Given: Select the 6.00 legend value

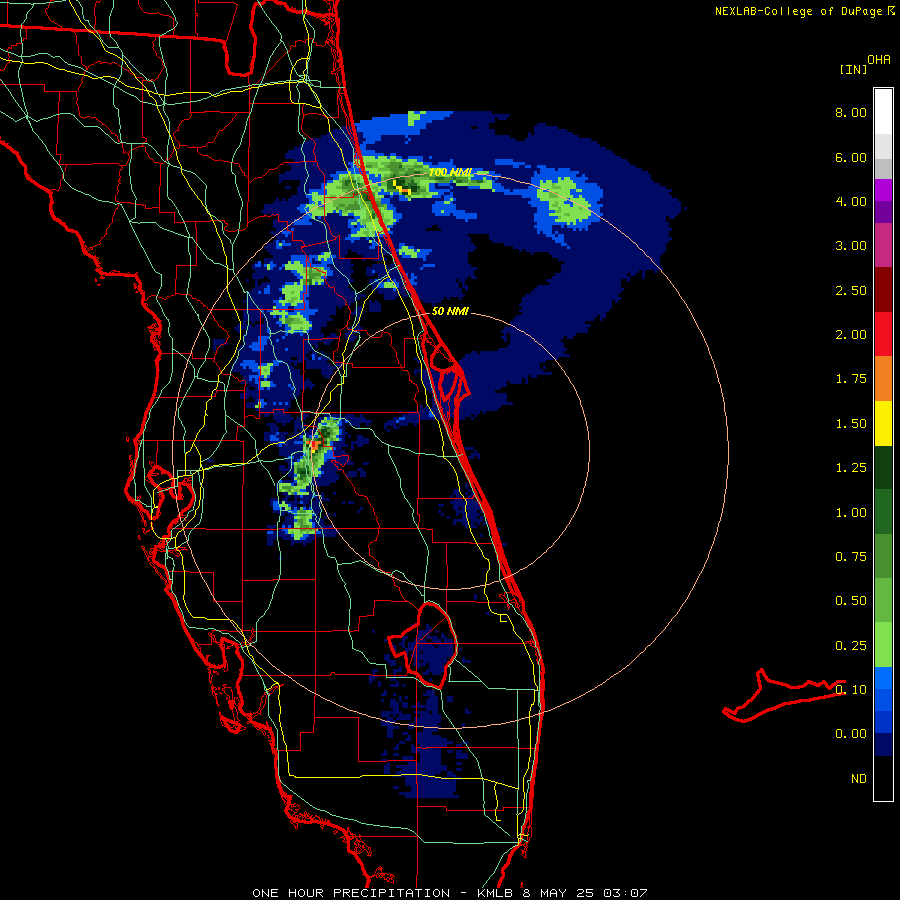Looking at the screenshot, I should (851, 157).
